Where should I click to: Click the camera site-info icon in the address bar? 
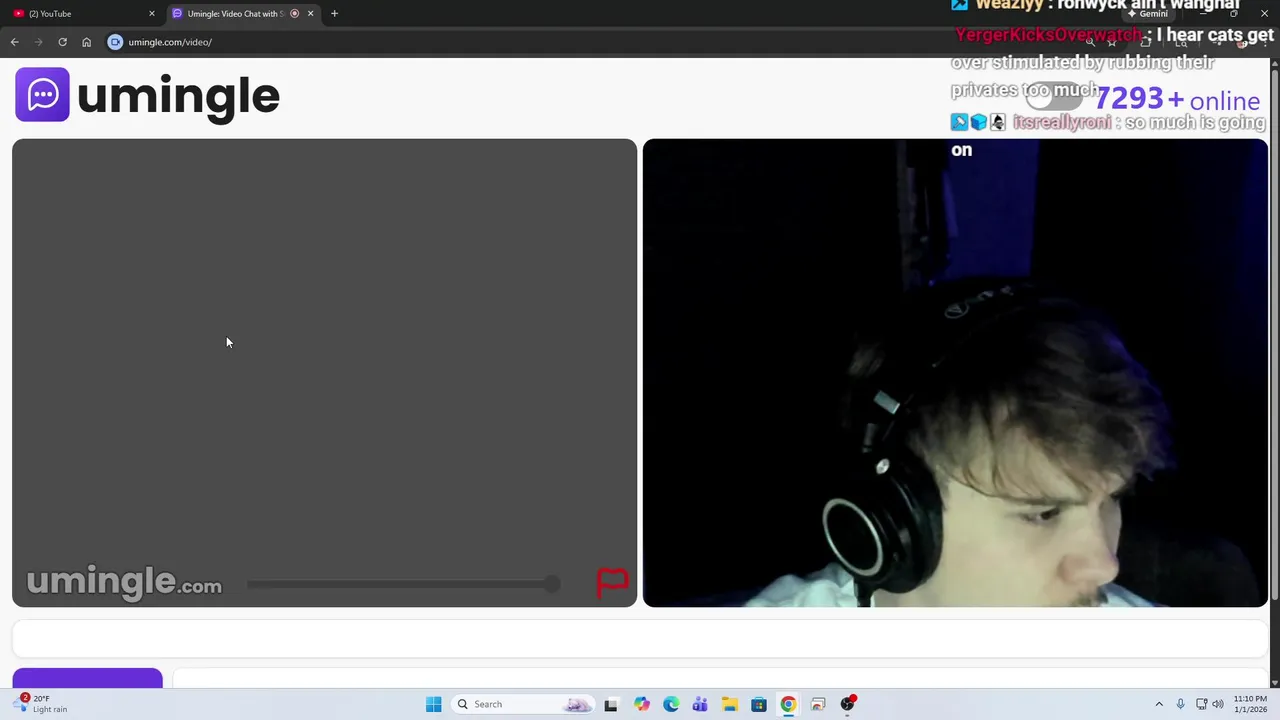click(115, 42)
